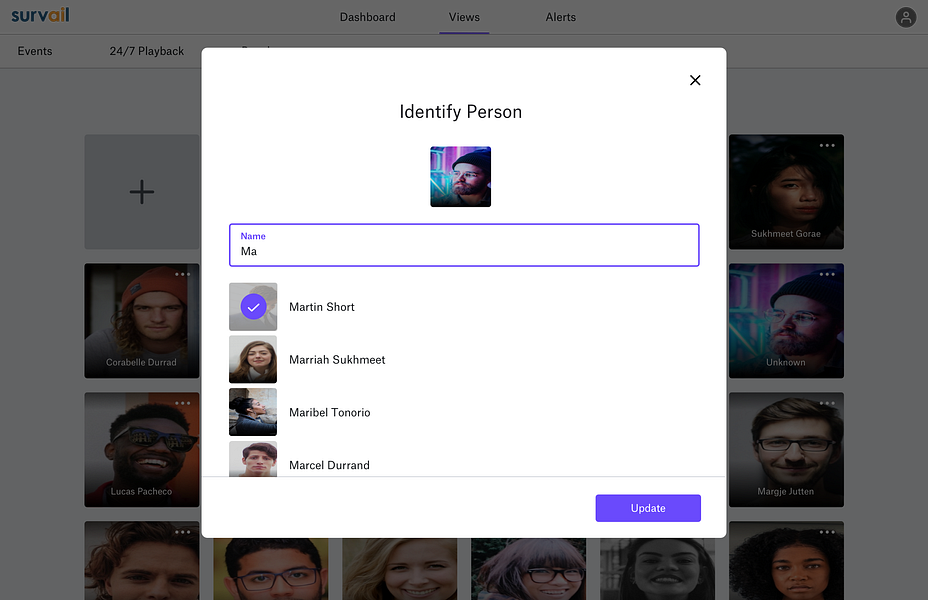This screenshot has height=600, width=928.
Task: Select Marriah Sukhmeet's photo in the list
Action: [253, 359]
